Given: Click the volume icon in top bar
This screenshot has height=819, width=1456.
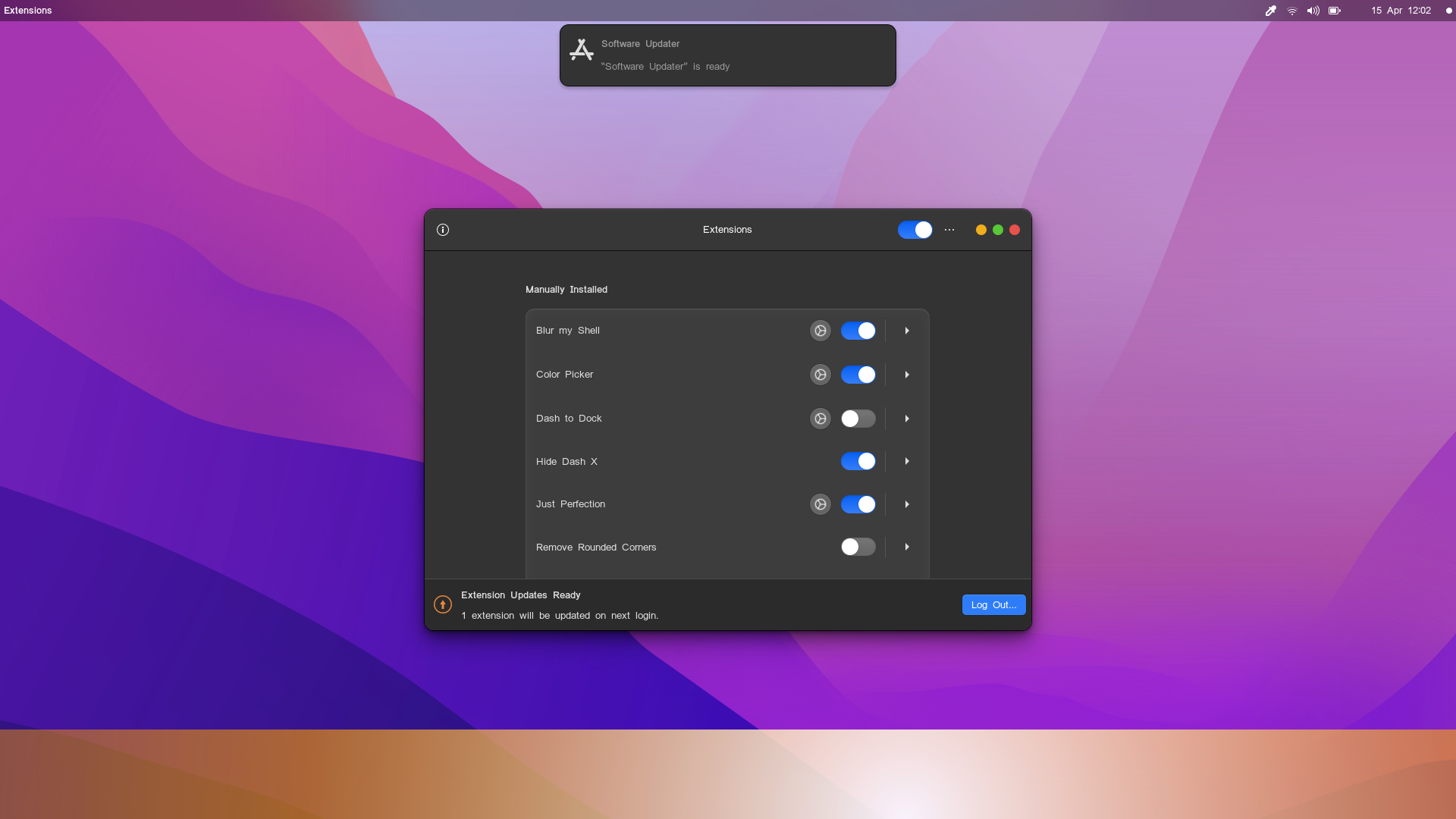Looking at the screenshot, I should (1313, 11).
